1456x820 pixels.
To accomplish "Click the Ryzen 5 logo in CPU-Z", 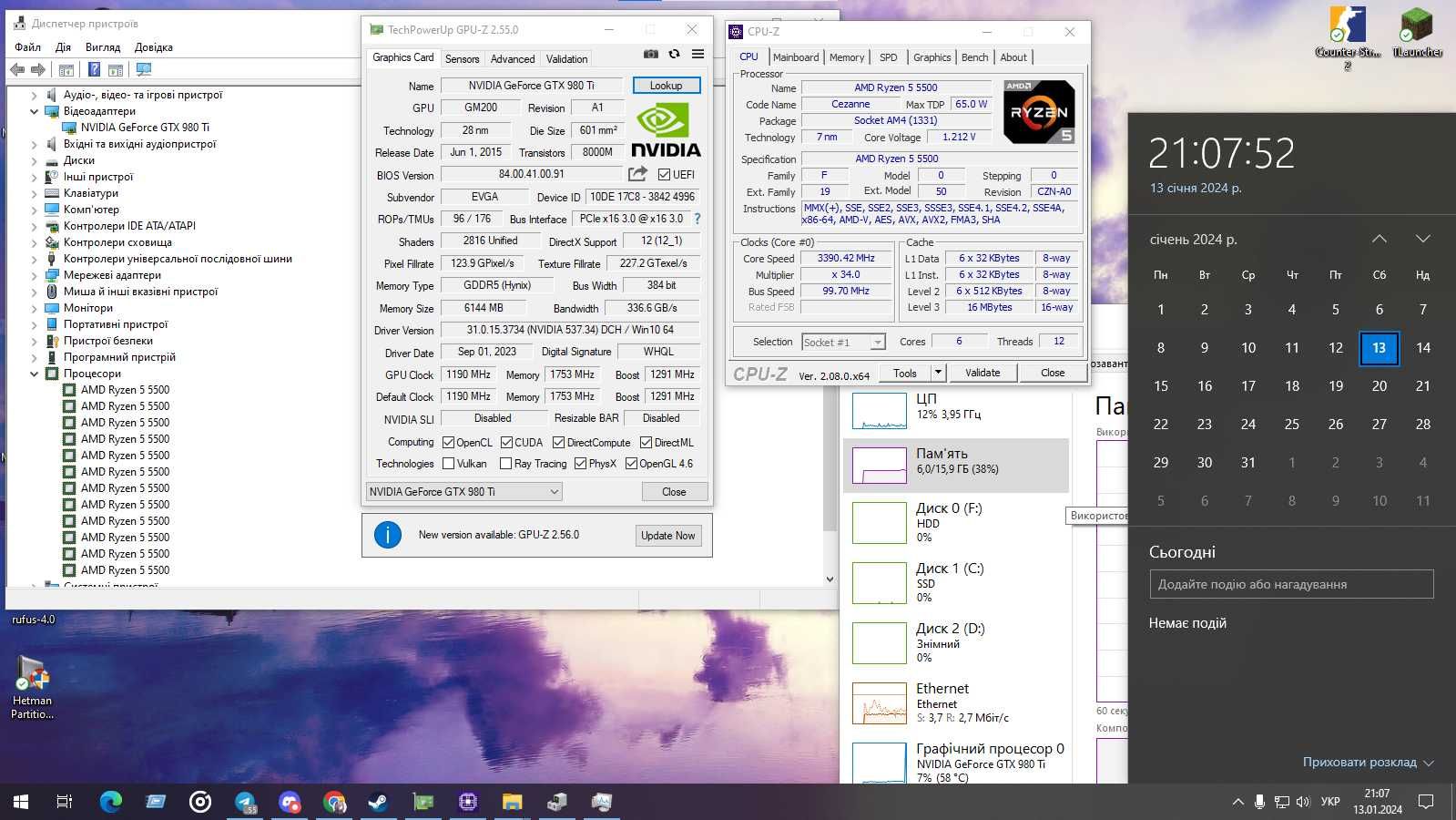I will tap(1039, 112).
